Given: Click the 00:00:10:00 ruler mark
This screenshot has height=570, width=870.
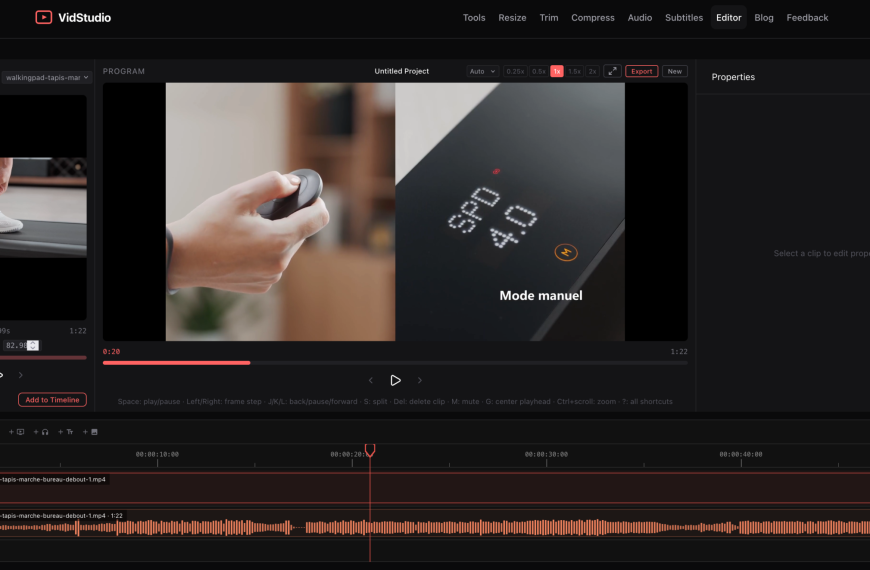Looking at the screenshot, I should (157, 454).
